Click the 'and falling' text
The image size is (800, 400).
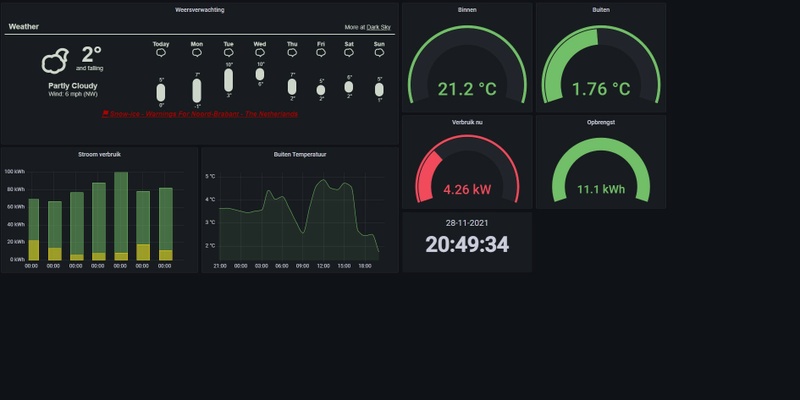pyautogui.click(x=90, y=68)
